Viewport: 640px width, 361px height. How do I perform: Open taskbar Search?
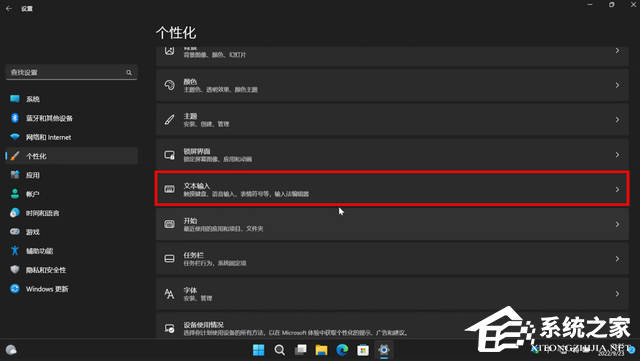tap(280, 350)
